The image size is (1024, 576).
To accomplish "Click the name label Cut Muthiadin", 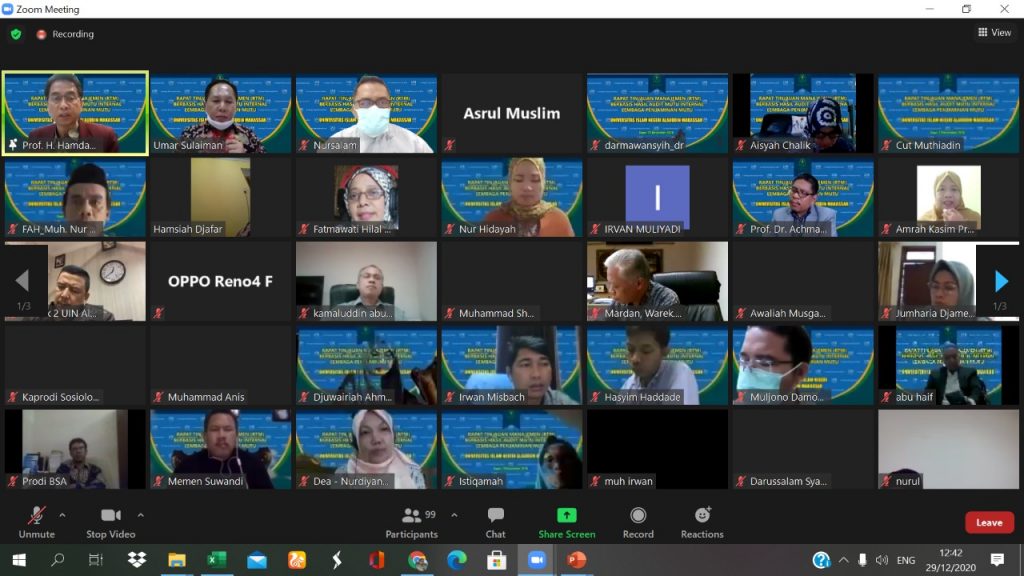I will (927, 145).
